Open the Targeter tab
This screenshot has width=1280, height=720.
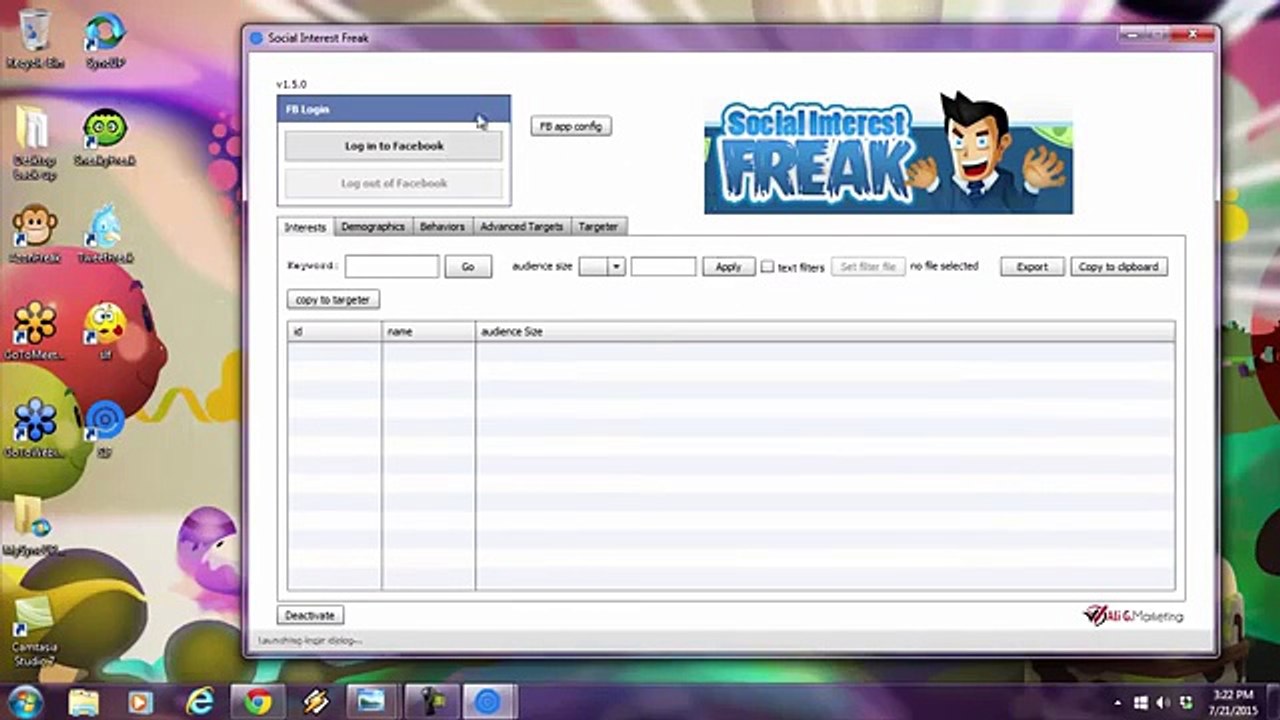click(x=598, y=227)
